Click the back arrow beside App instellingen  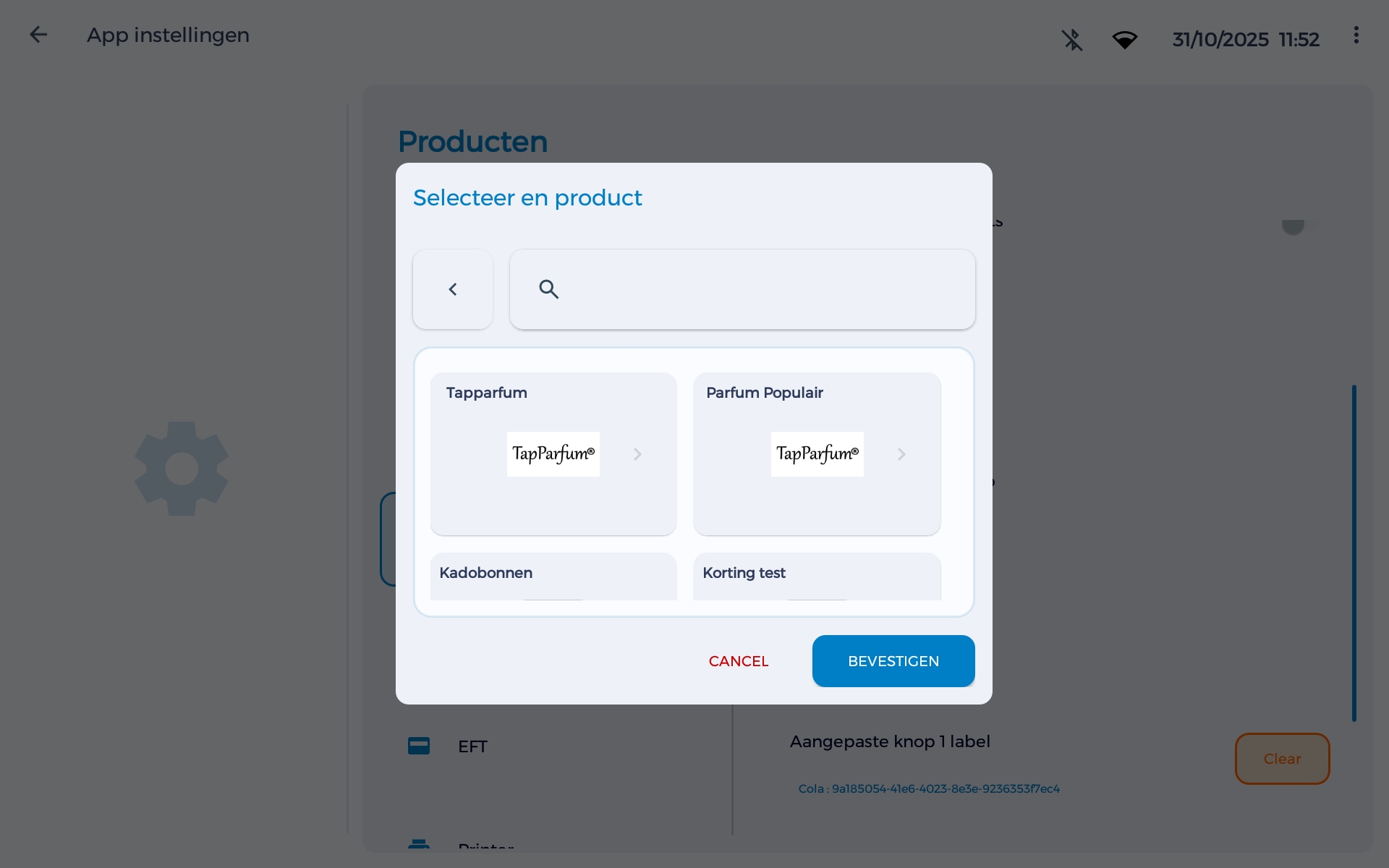click(38, 35)
